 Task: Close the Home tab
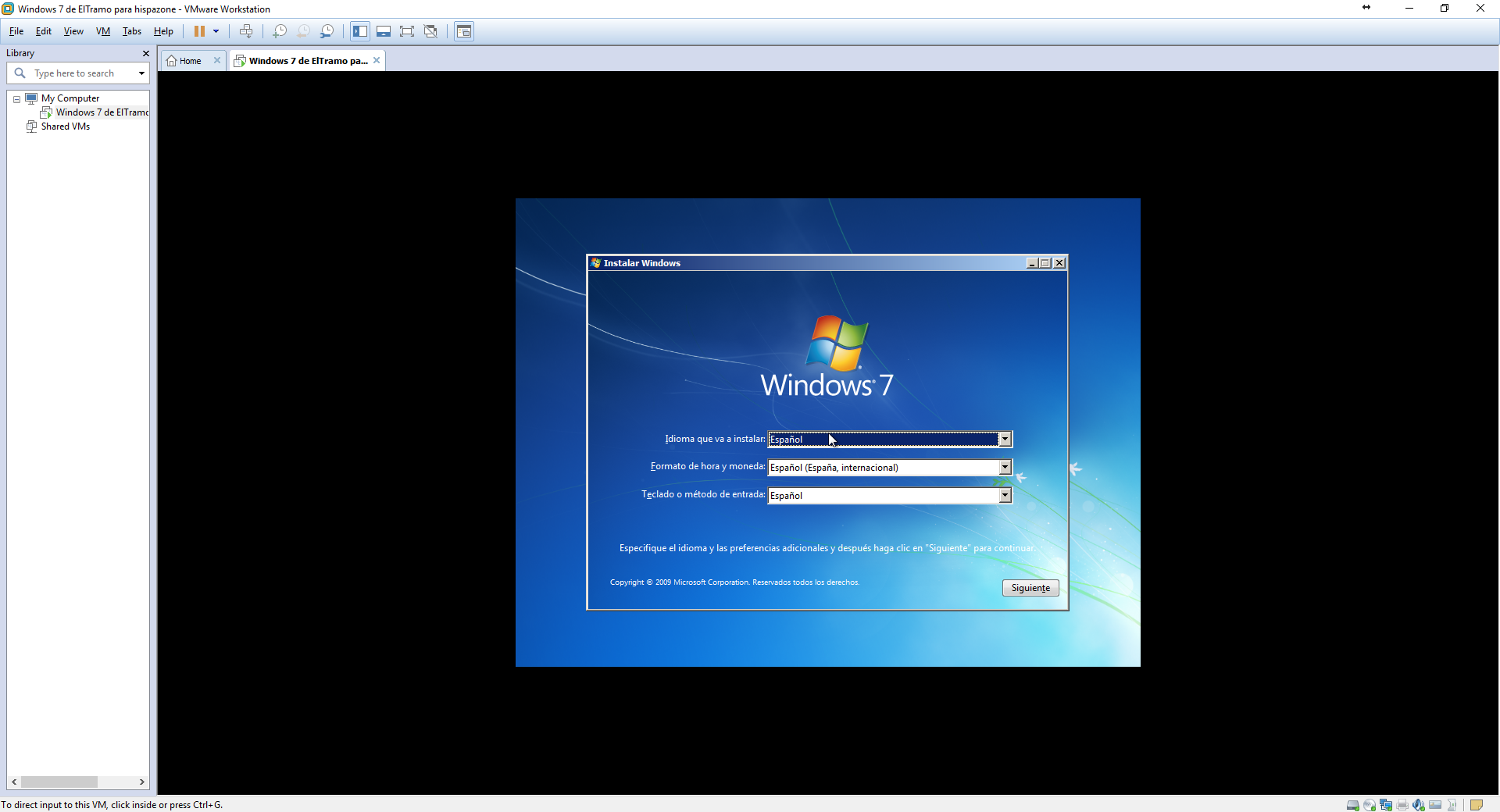click(217, 60)
